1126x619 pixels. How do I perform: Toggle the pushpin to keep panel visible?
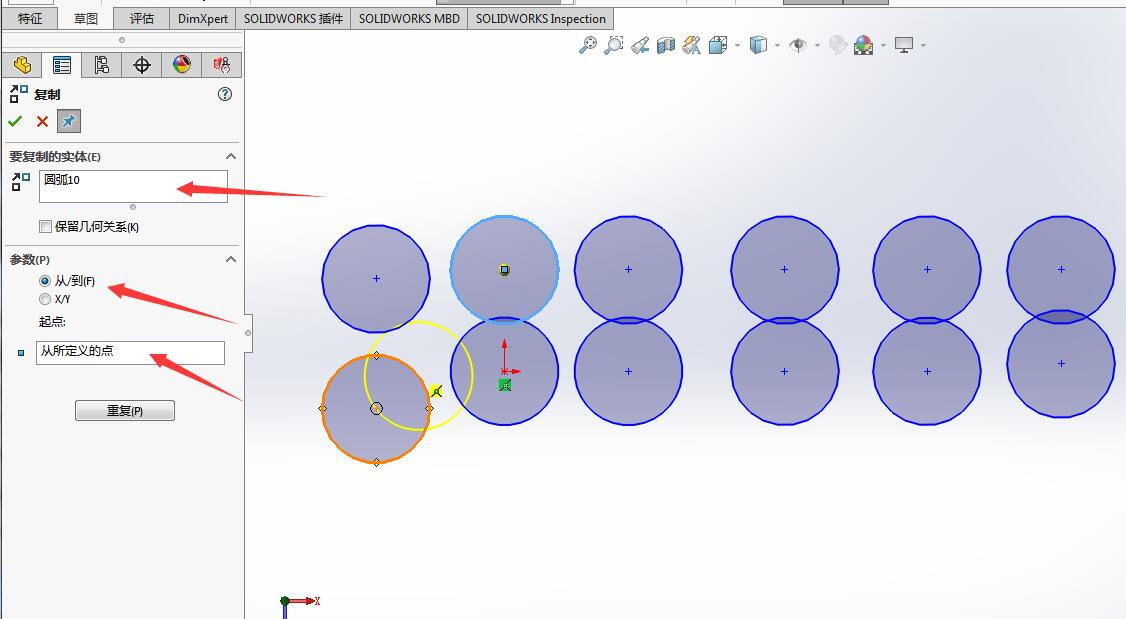pyautogui.click(x=69, y=121)
